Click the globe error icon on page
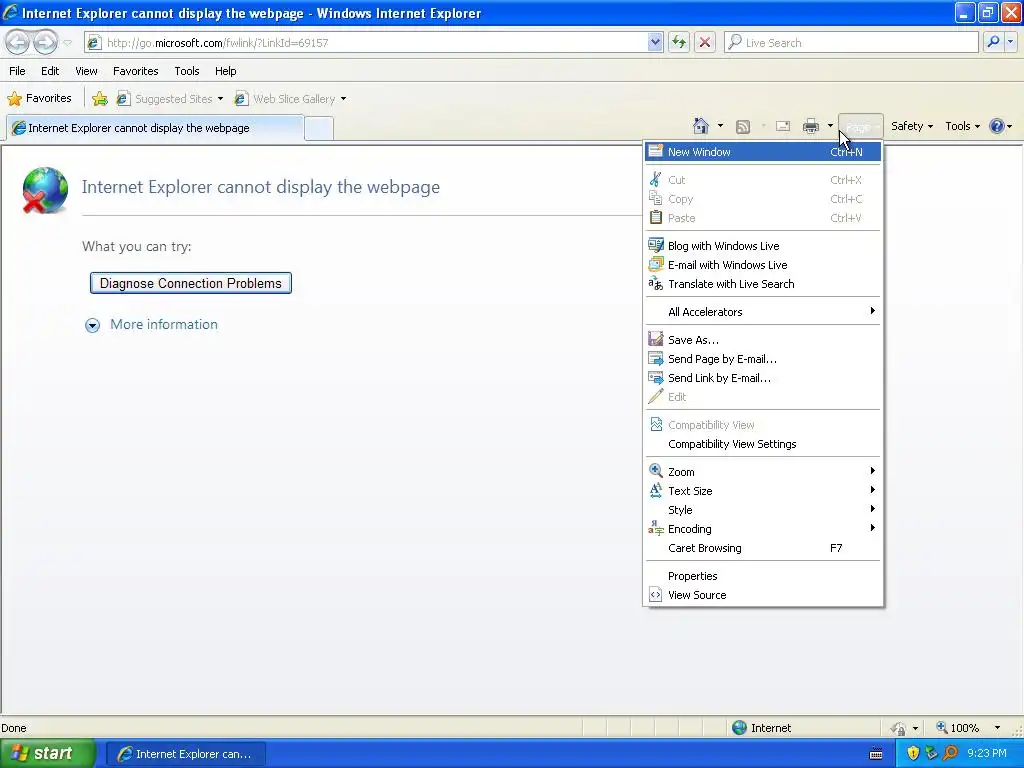 tap(44, 190)
